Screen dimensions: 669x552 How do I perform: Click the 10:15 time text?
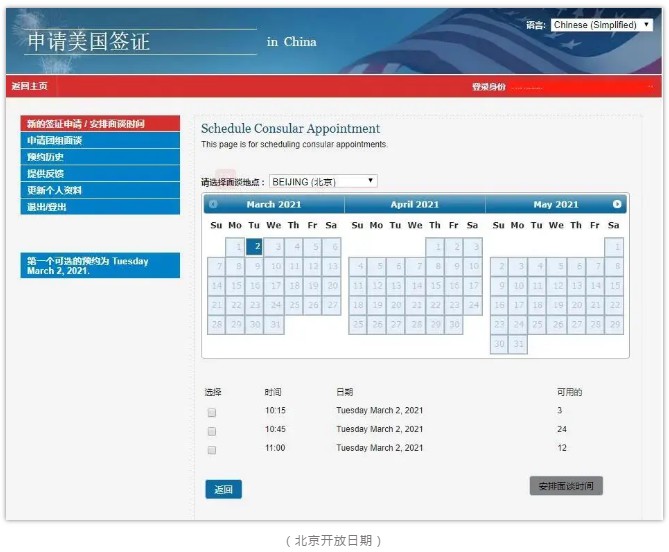[275, 410]
